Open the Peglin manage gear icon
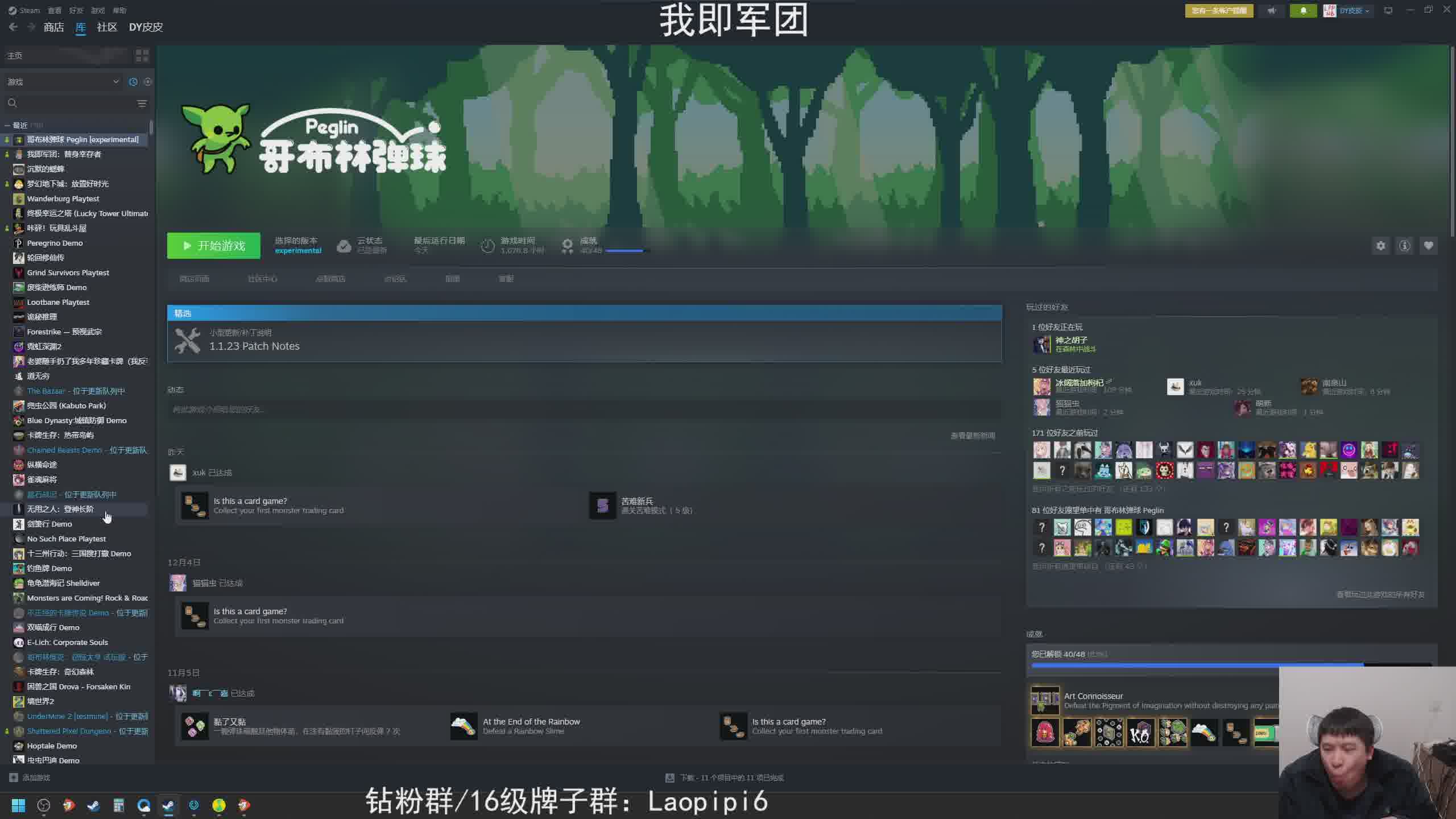1456x819 pixels. tap(1381, 246)
